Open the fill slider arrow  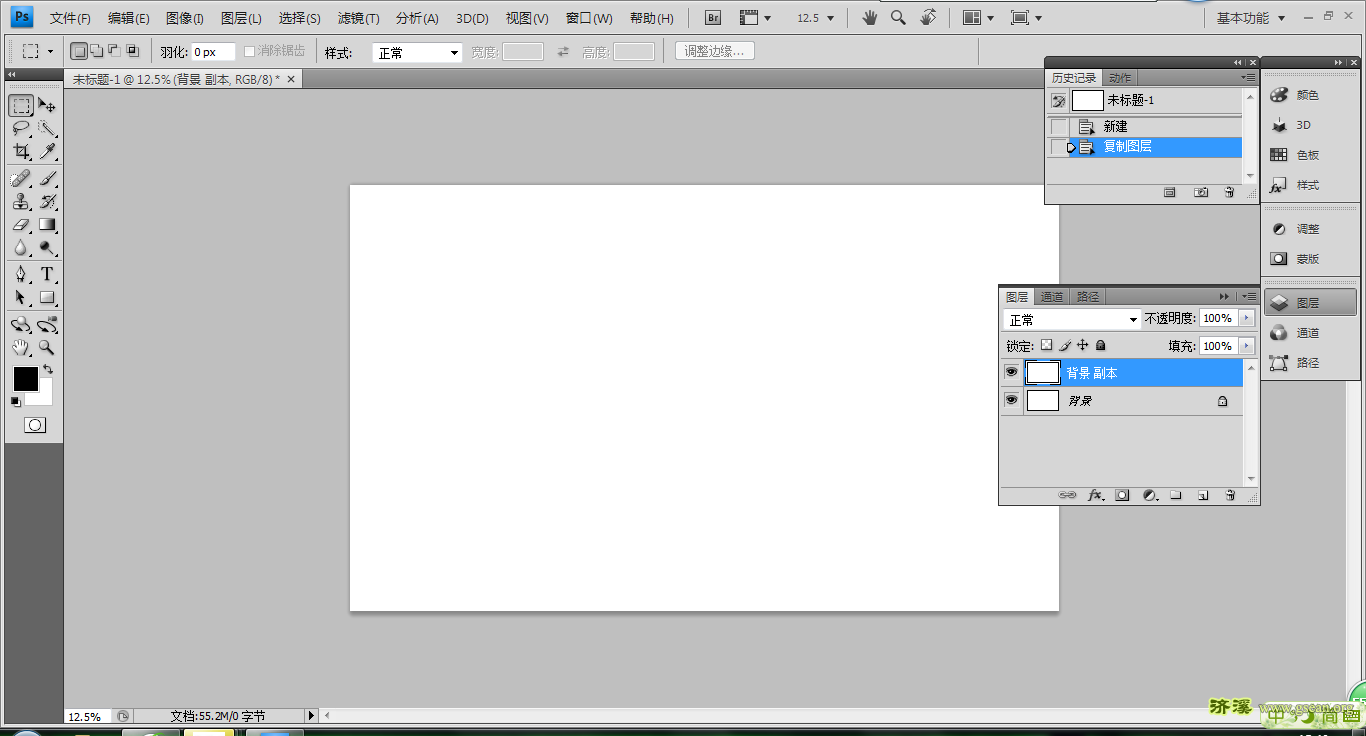point(1246,346)
